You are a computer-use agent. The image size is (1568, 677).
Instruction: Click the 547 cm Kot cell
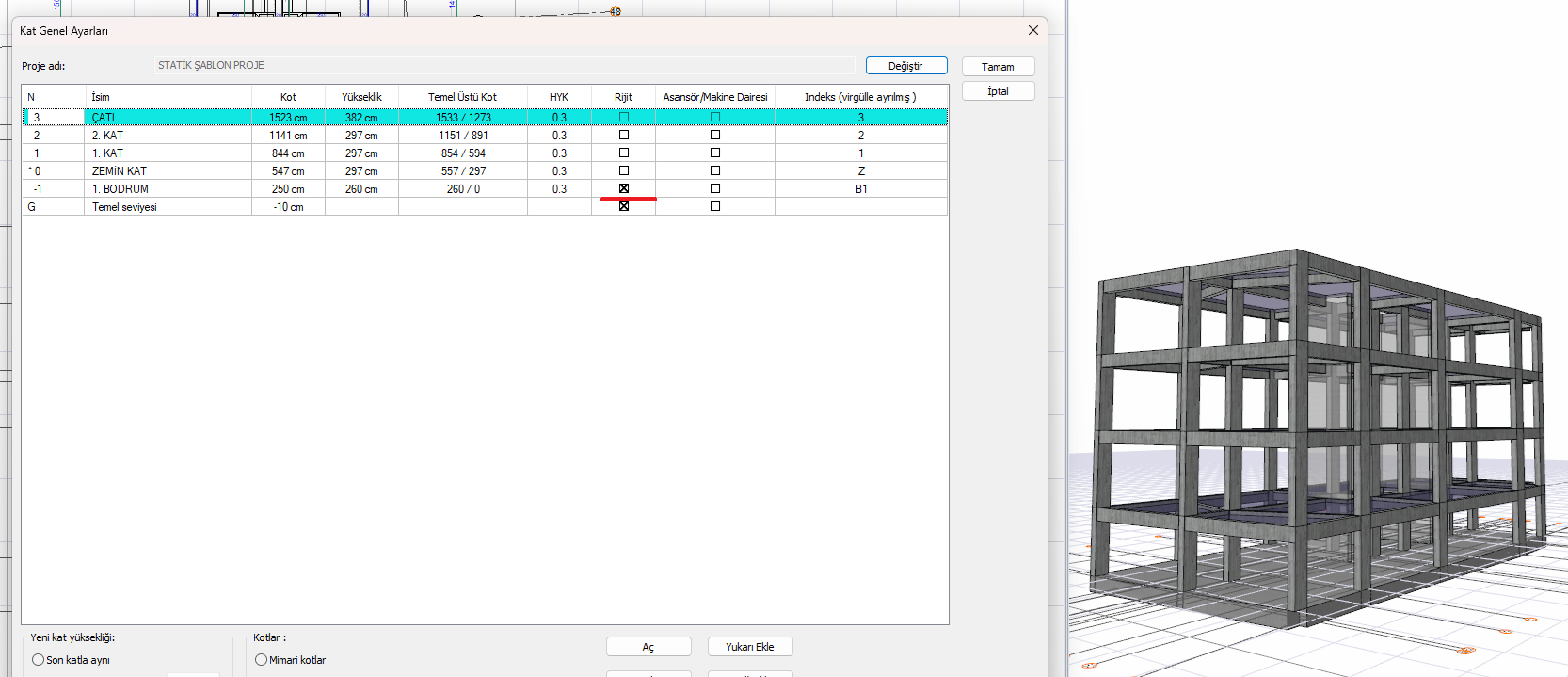click(288, 171)
